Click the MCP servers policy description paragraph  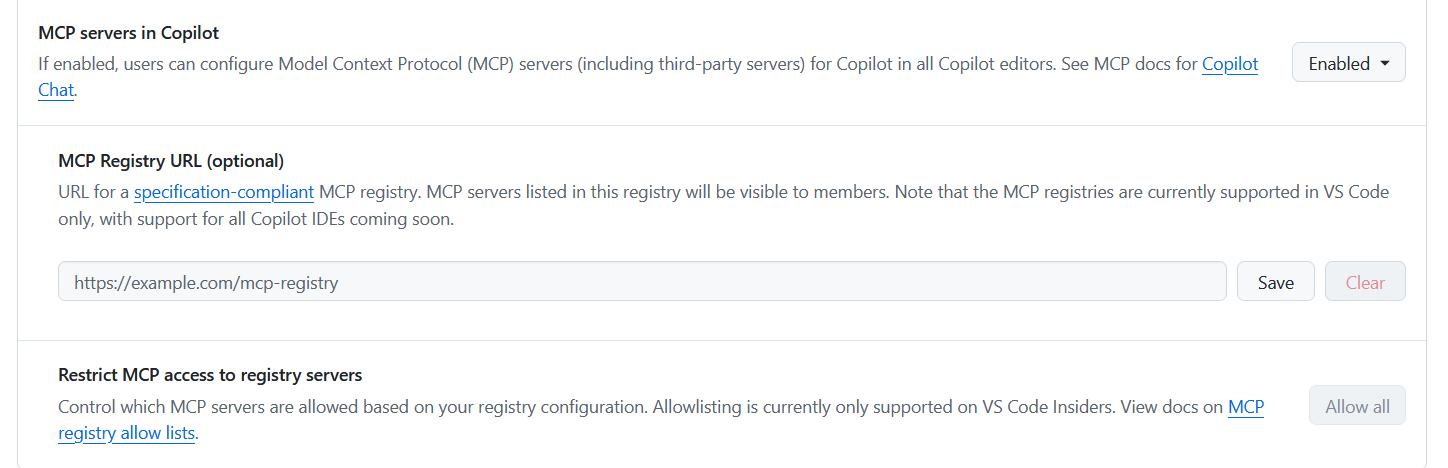point(600,64)
